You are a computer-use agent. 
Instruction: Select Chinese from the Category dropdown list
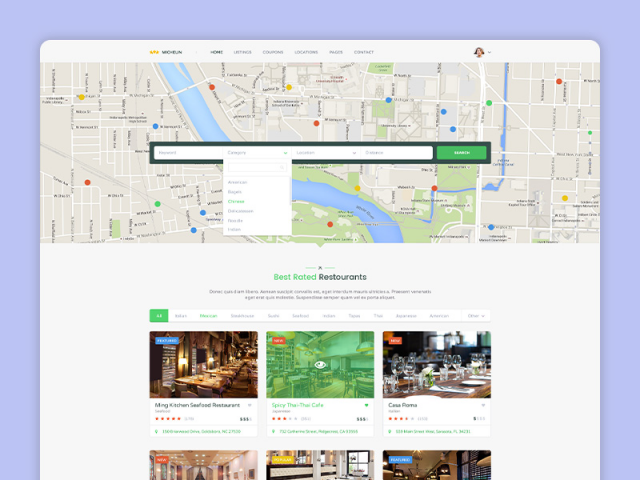pyautogui.click(x=236, y=202)
